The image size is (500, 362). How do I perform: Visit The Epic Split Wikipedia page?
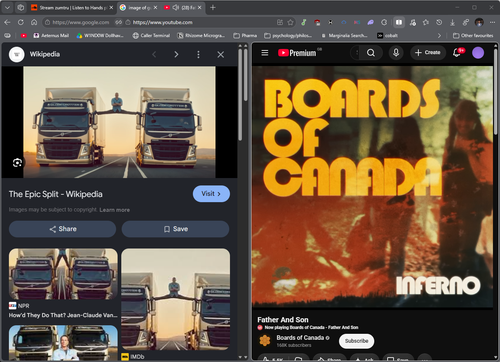coord(211,194)
